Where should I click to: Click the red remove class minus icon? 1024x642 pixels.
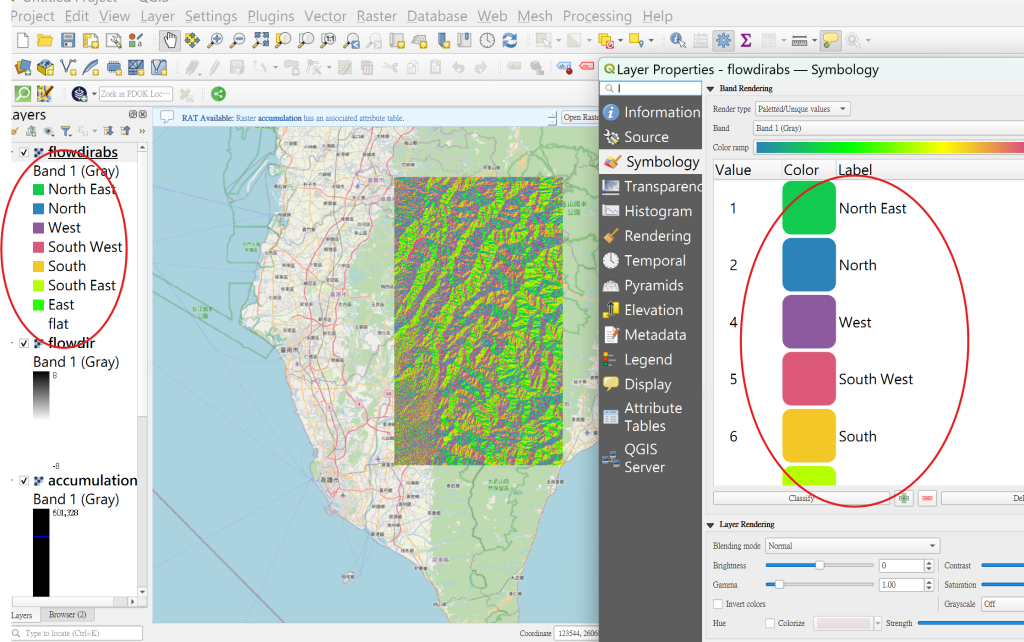928,498
